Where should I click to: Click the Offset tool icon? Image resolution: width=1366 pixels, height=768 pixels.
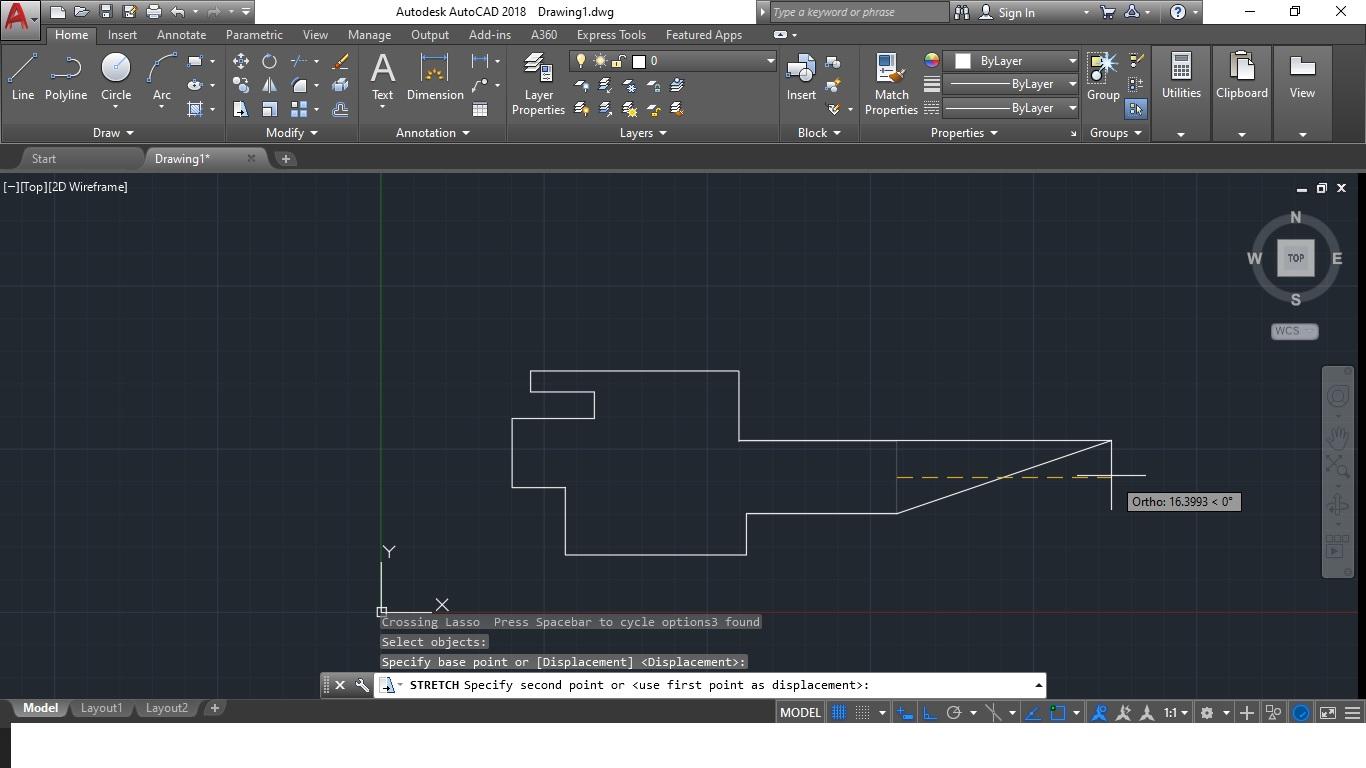tap(340, 109)
